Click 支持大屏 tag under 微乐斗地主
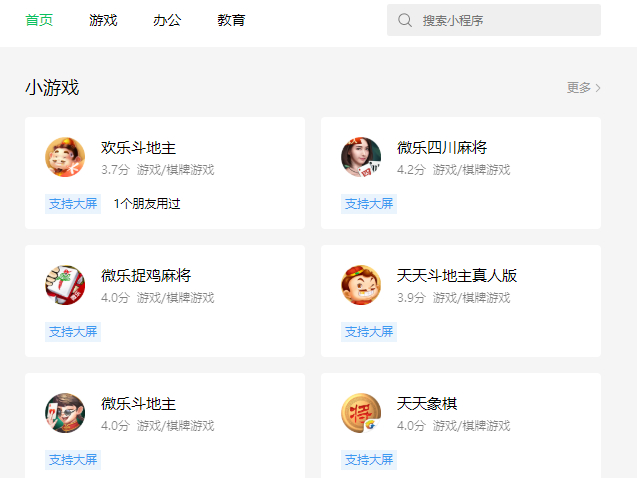Screen dimensions: 637x478 tap(73, 460)
